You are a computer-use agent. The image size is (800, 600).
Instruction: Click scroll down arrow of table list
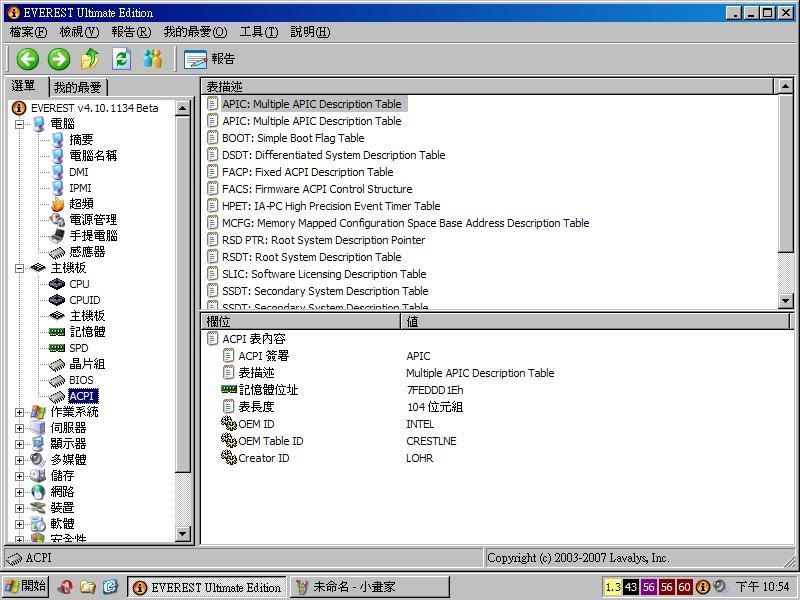(x=786, y=301)
